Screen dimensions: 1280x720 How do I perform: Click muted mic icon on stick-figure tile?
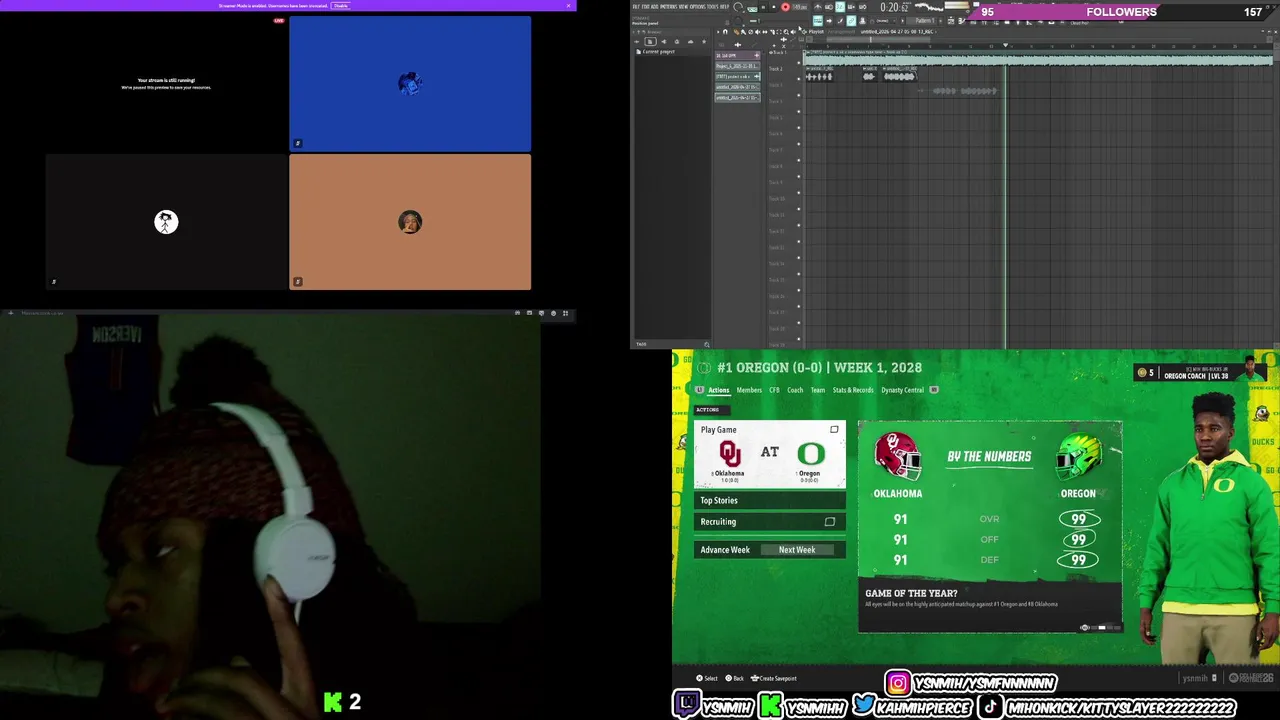[54, 282]
